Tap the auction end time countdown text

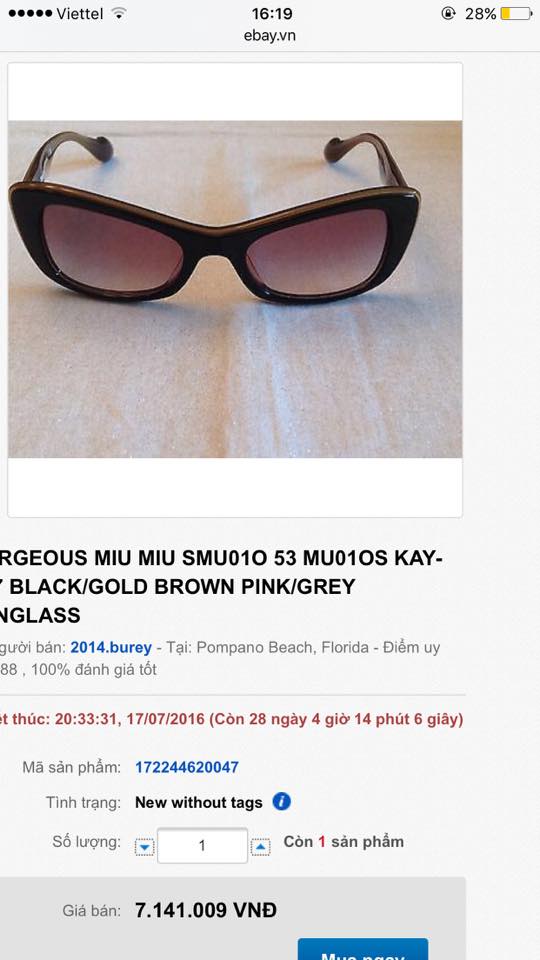click(231, 719)
